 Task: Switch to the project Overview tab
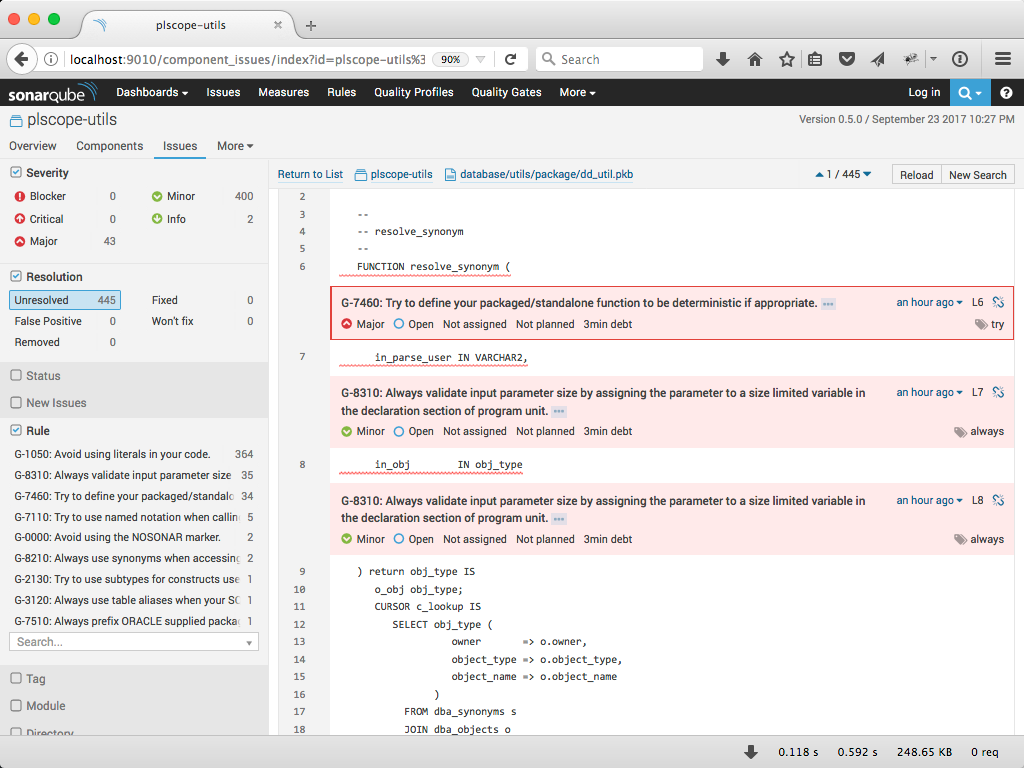pyautogui.click(x=33, y=146)
